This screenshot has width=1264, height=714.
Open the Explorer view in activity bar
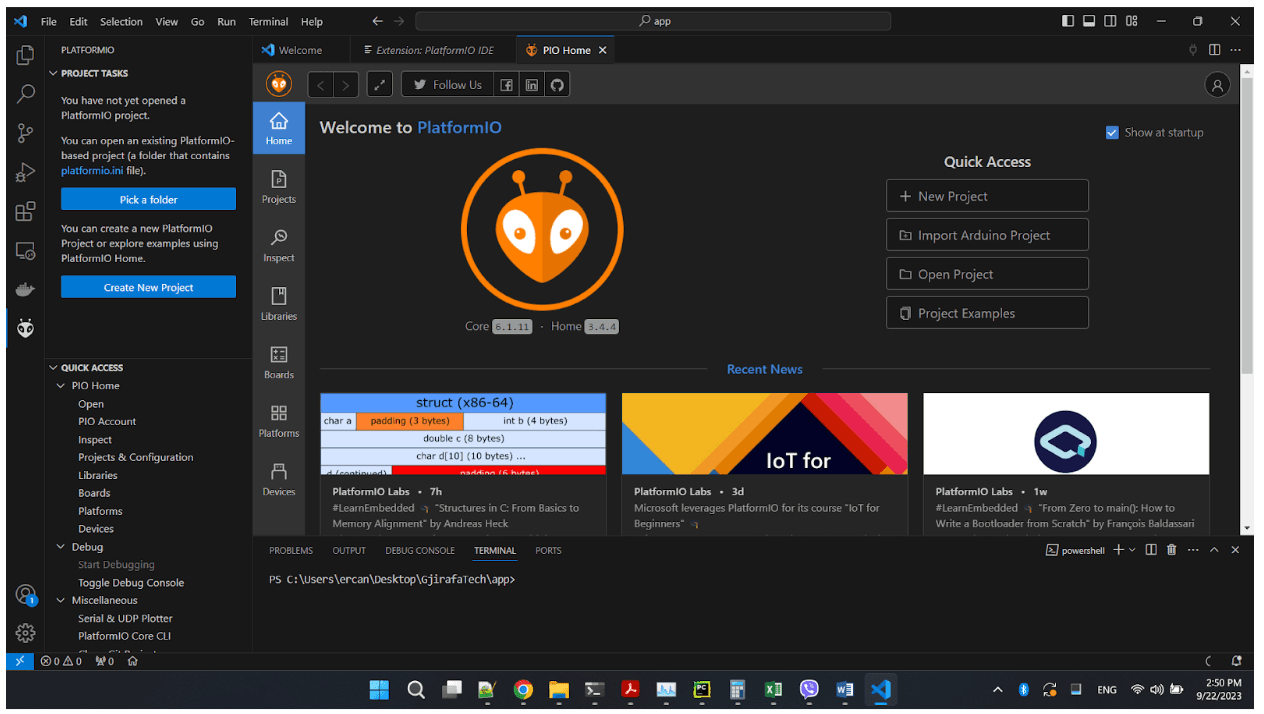(x=26, y=56)
